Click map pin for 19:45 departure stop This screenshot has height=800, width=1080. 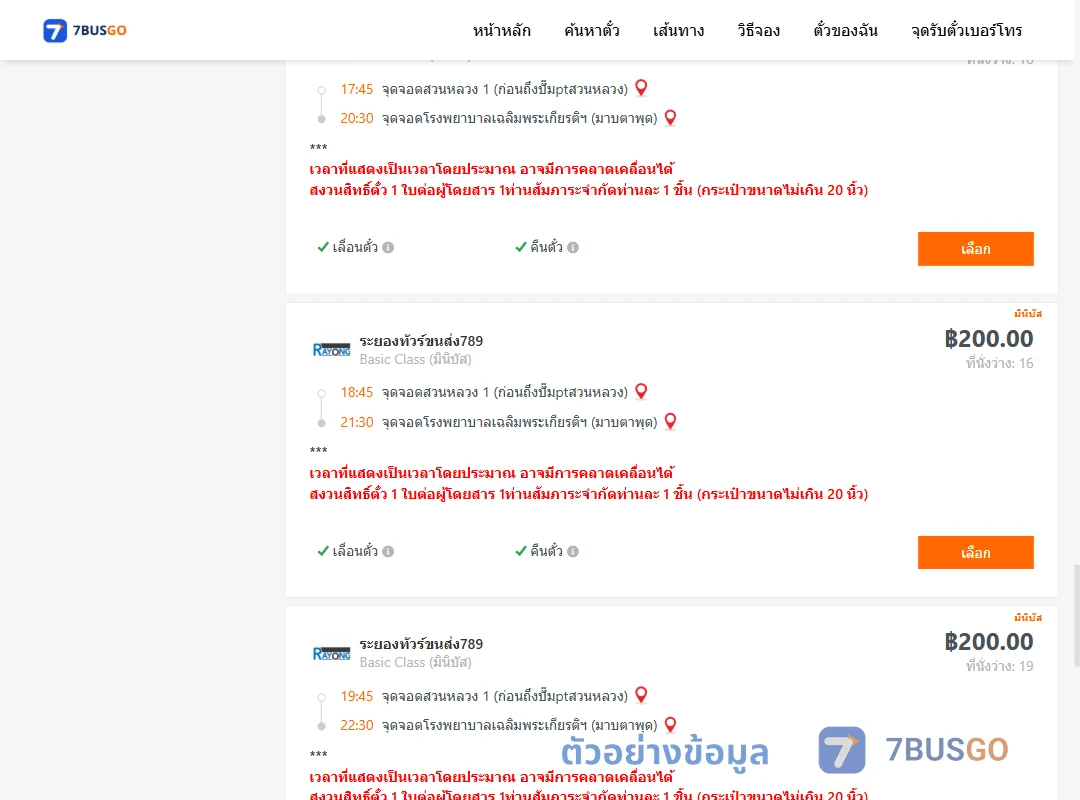coord(641,695)
